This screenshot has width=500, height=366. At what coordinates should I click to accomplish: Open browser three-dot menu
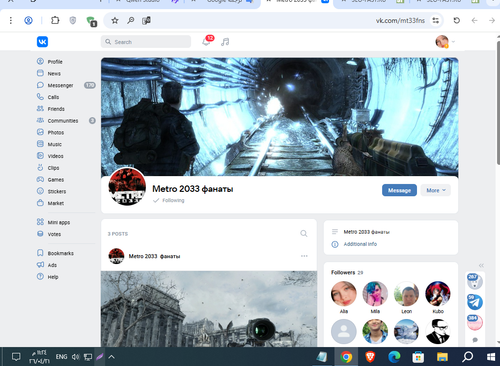pyautogui.click(x=11, y=21)
